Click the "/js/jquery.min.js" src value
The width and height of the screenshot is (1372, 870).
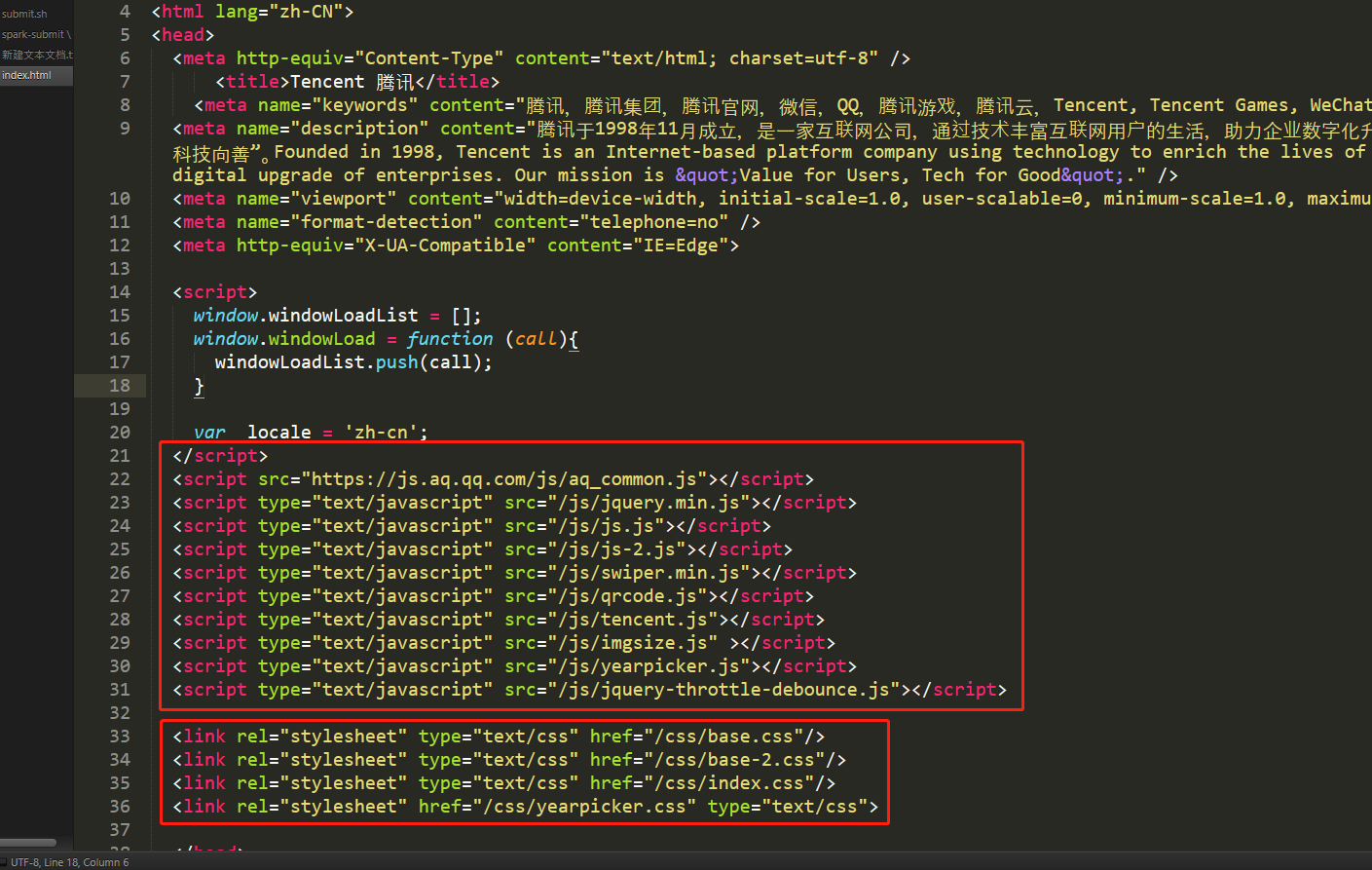click(x=649, y=503)
